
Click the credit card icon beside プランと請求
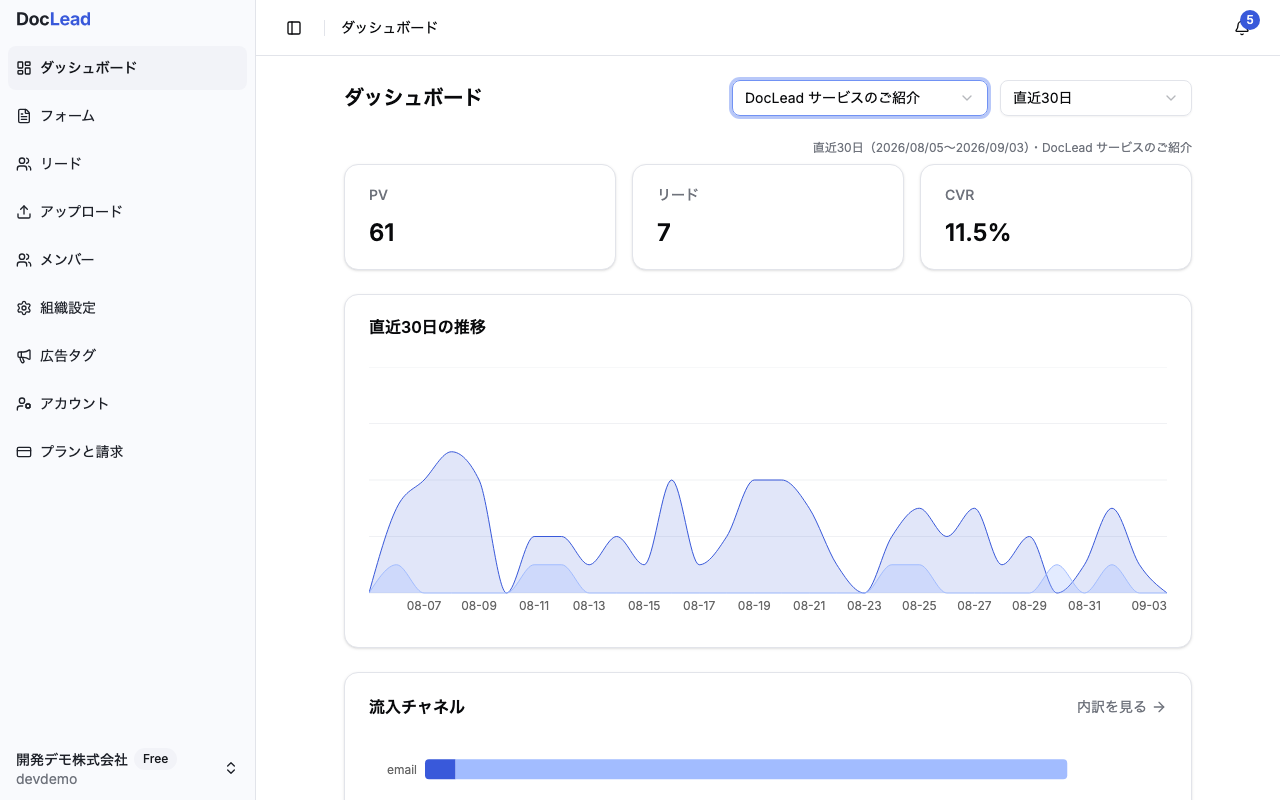point(24,452)
